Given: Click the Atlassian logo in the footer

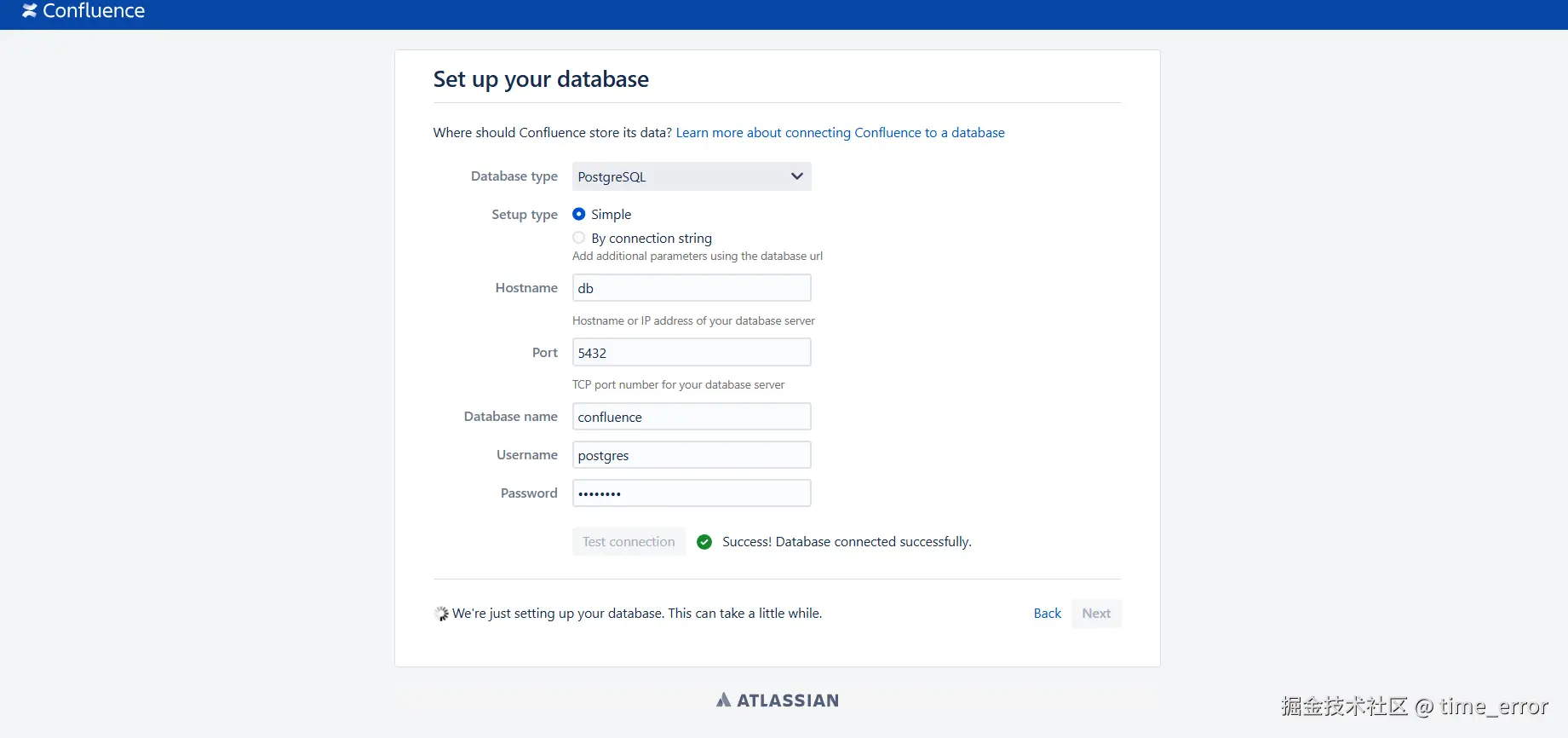Looking at the screenshot, I should (778, 701).
